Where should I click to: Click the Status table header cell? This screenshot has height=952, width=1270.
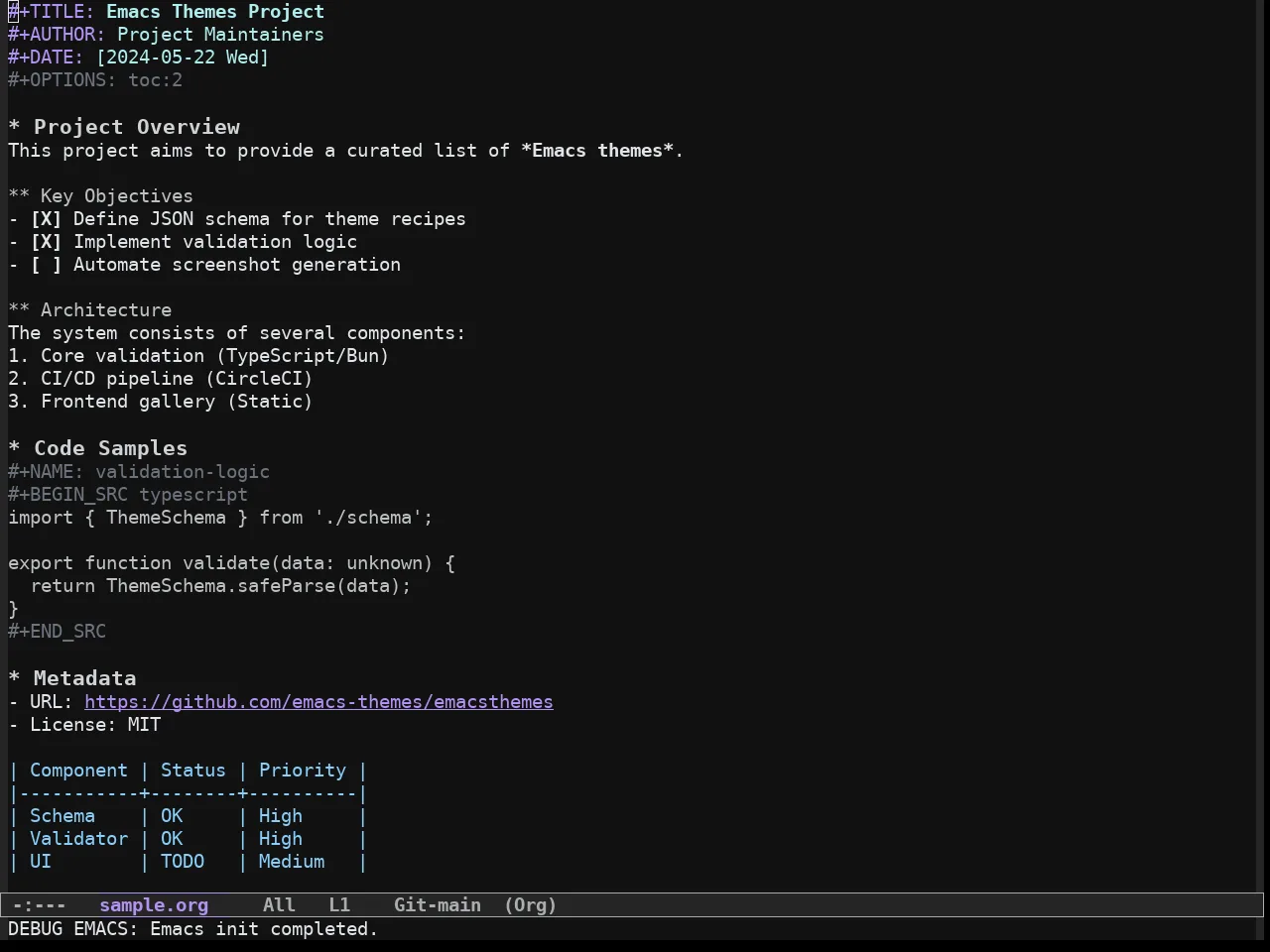pyautogui.click(x=193, y=771)
